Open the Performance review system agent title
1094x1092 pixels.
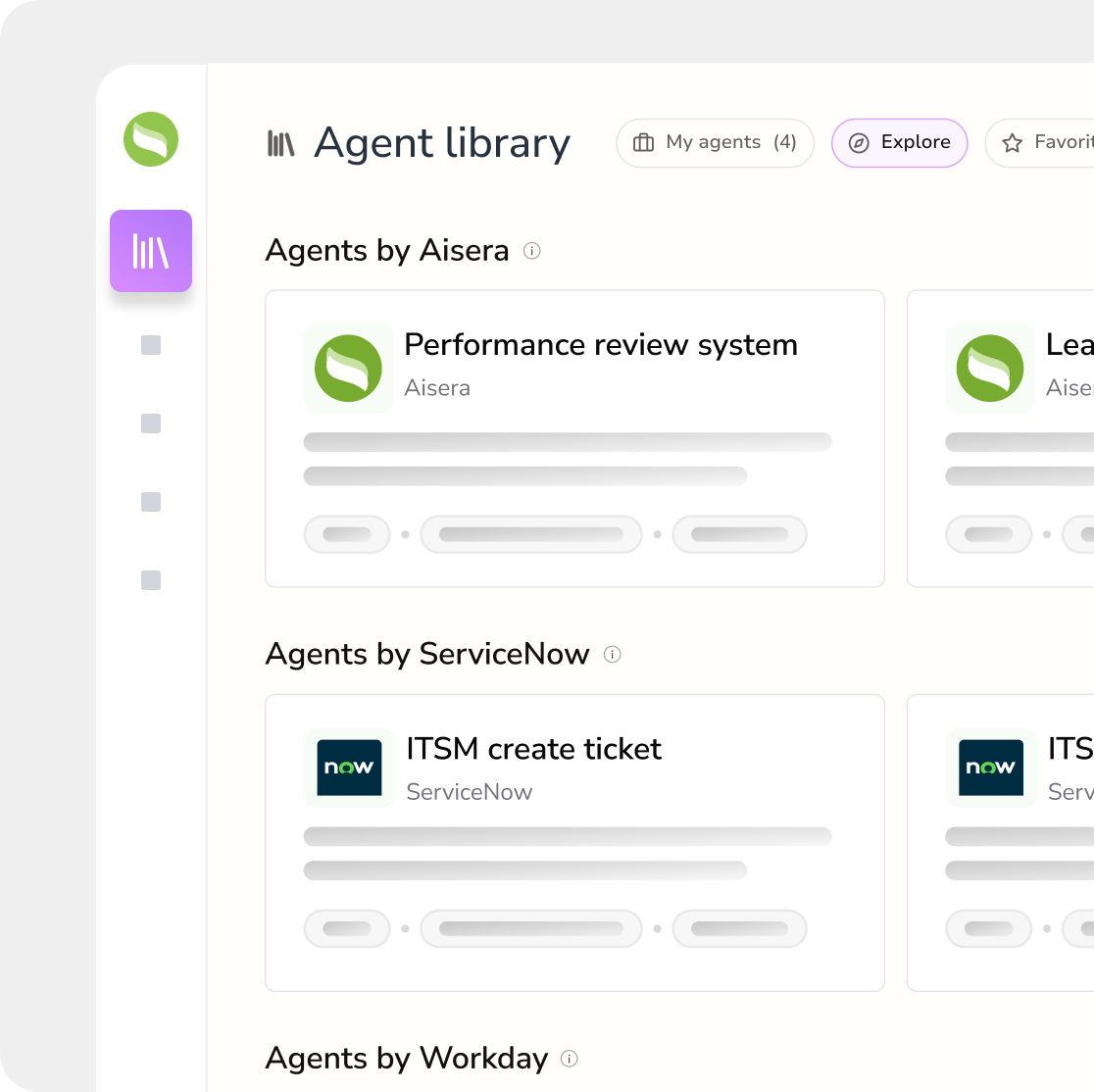(600, 345)
